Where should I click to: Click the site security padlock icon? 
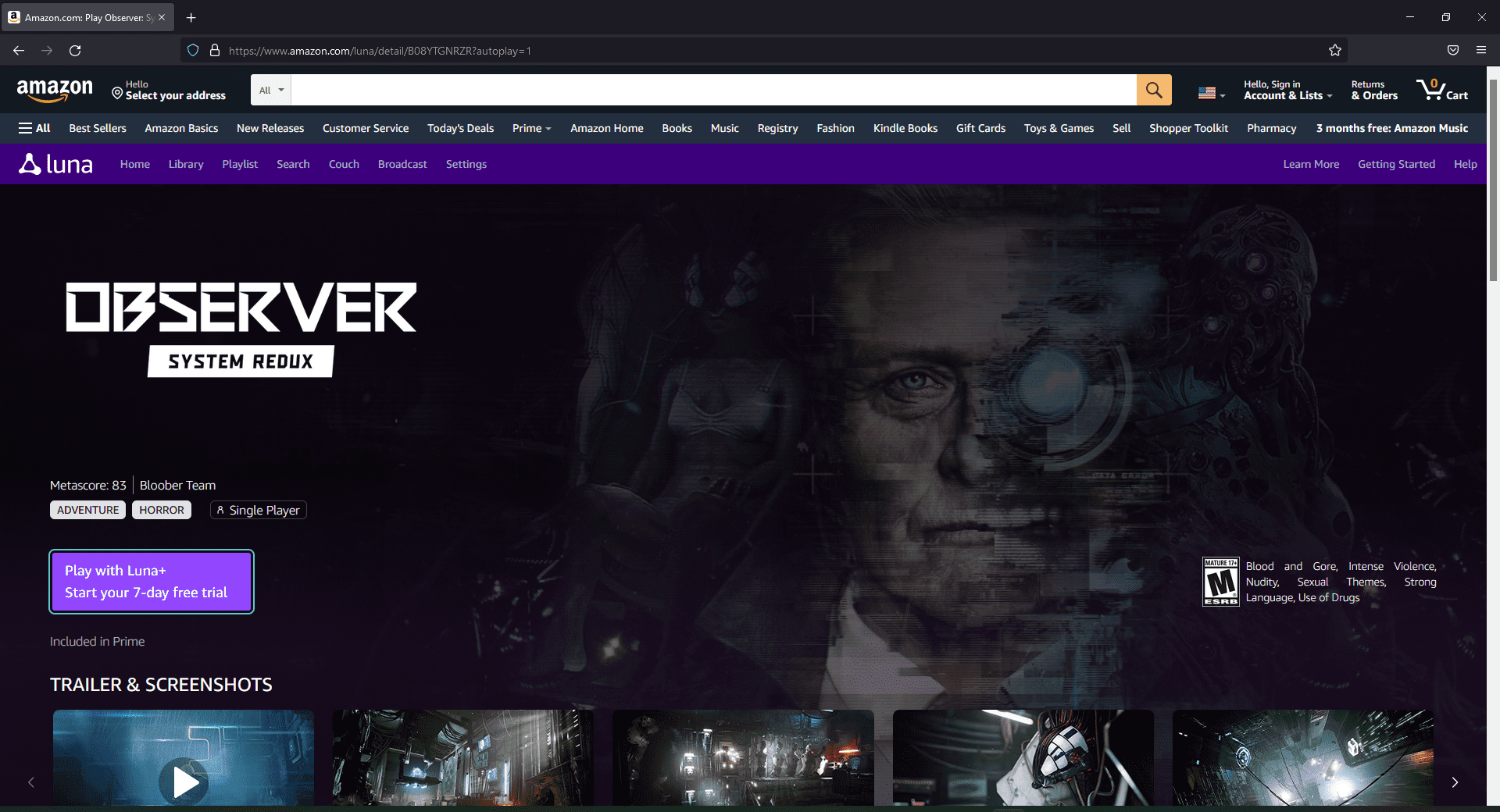(x=215, y=51)
